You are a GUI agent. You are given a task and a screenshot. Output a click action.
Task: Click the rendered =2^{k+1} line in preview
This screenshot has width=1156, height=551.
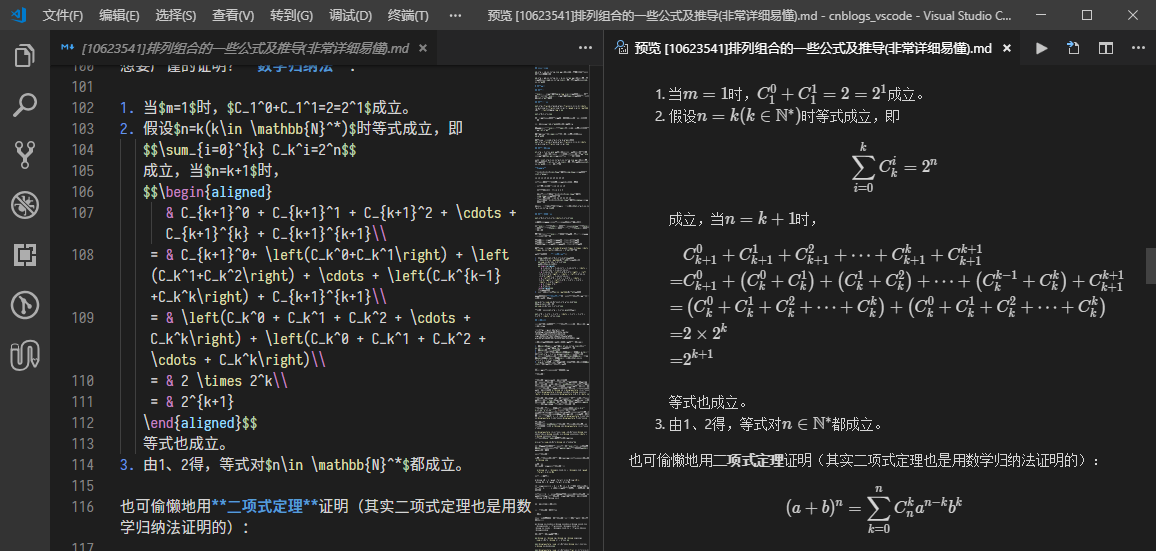(691, 358)
